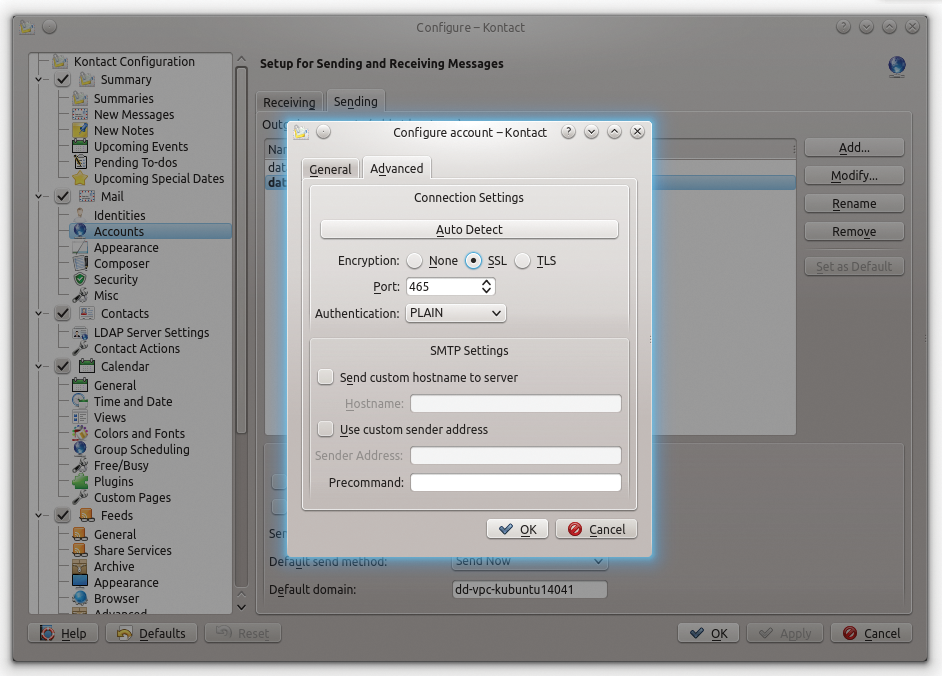Click the Colors and Fonts icon
942x676 pixels.
point(80,434)
